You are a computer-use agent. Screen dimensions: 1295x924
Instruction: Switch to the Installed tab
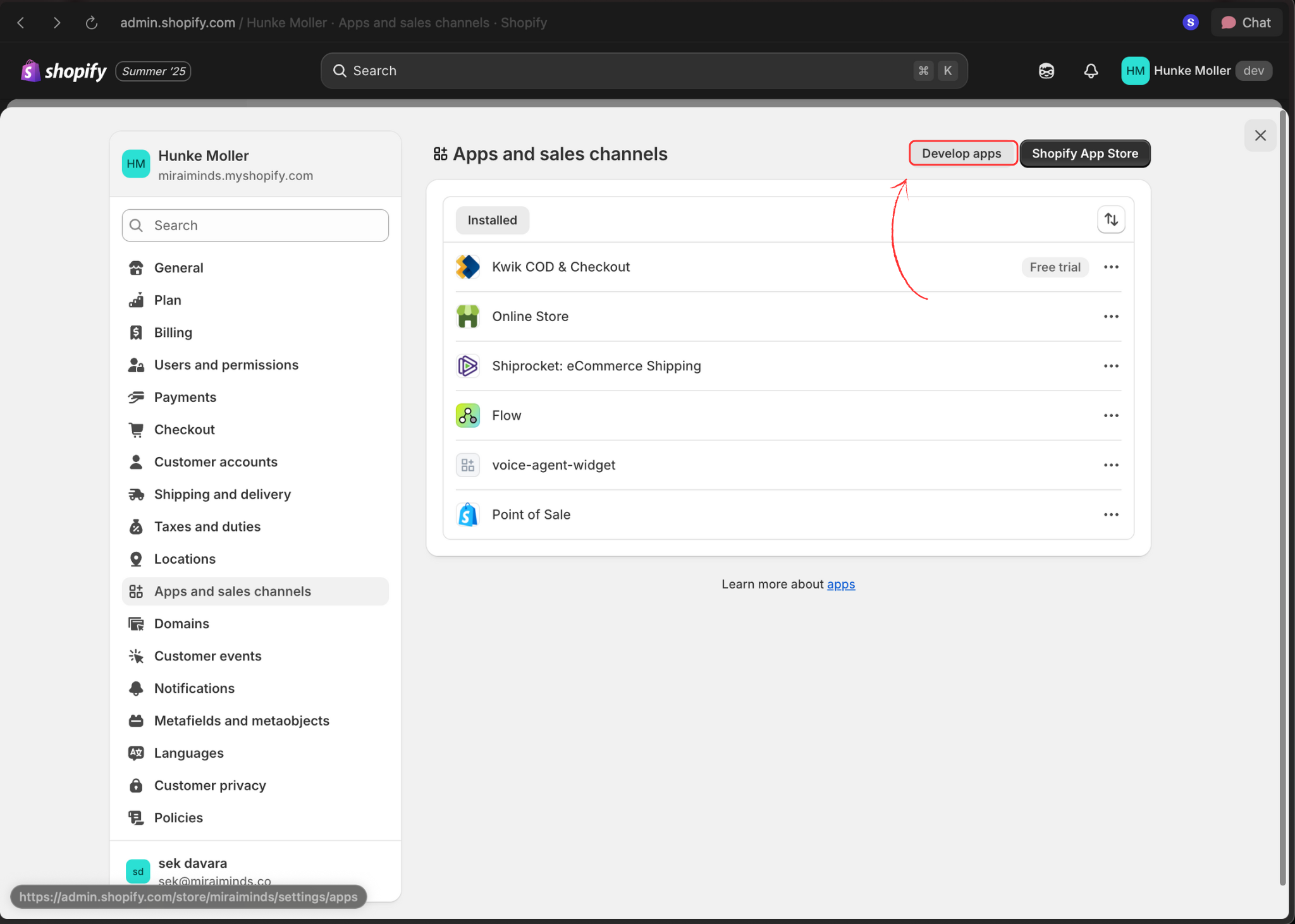coord(492,220)
